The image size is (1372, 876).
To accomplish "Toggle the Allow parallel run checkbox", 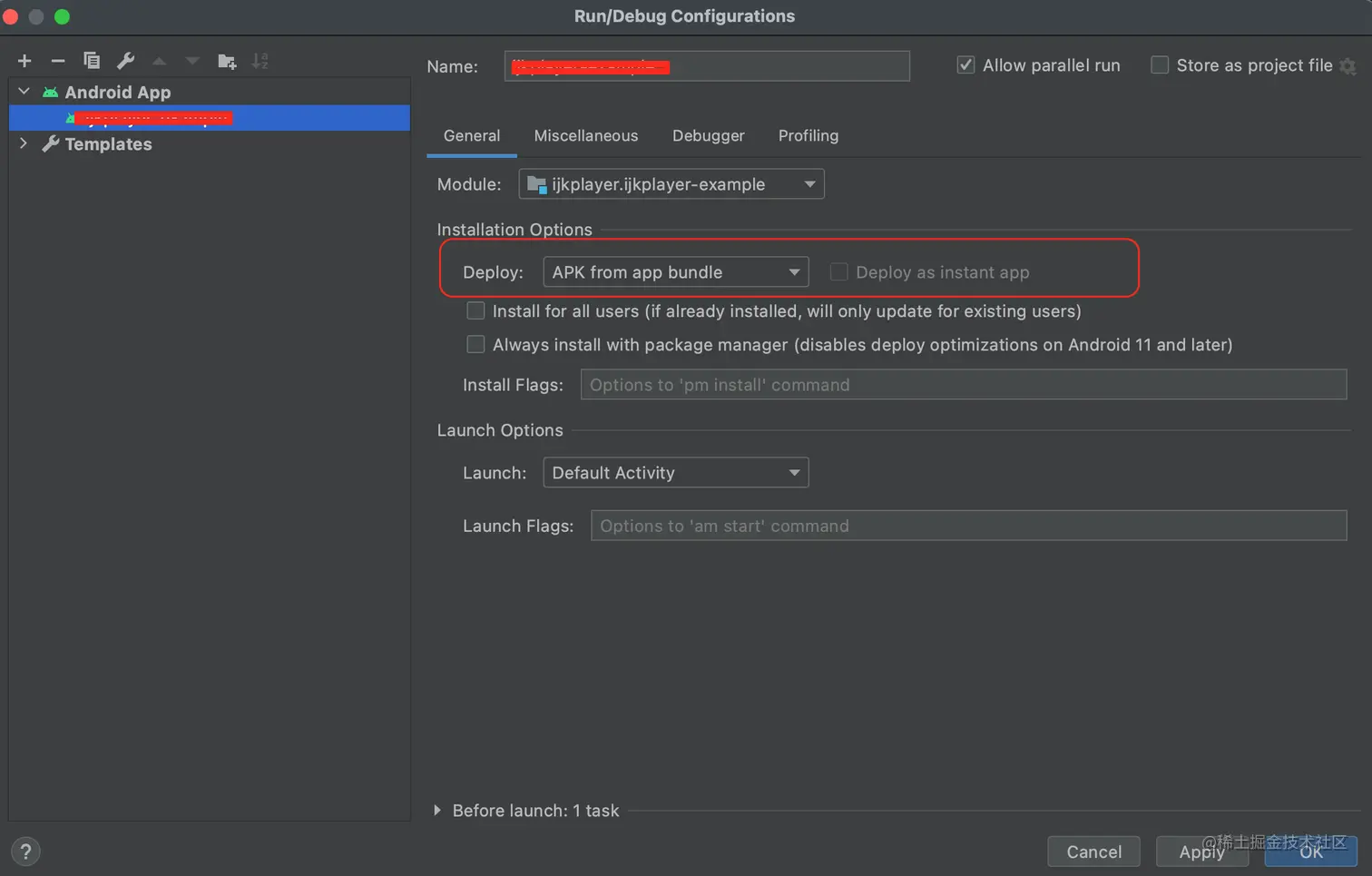I will (x=965, y=65).
